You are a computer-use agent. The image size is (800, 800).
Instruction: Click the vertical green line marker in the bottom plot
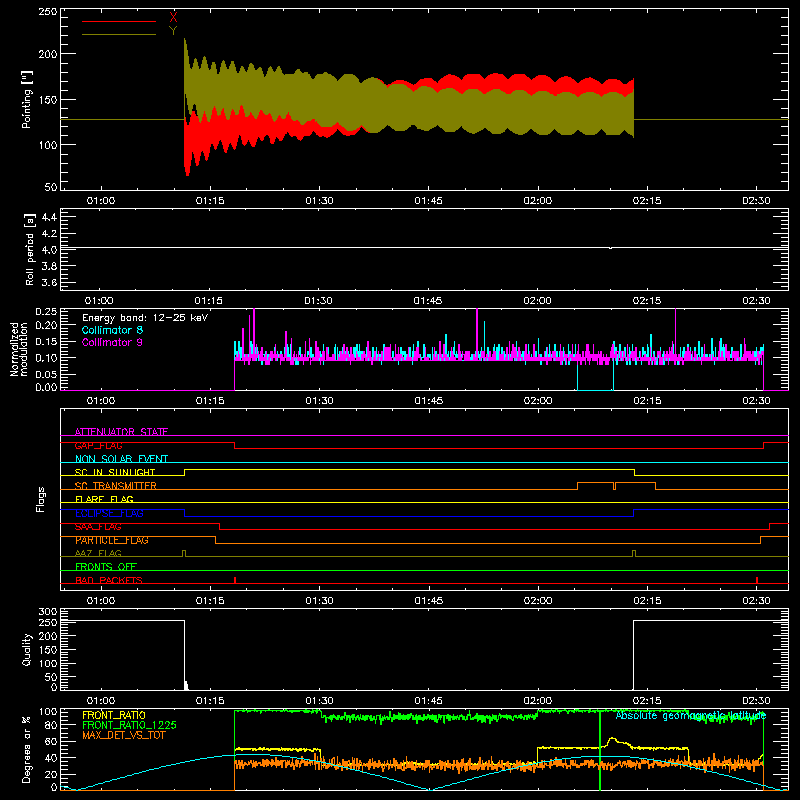[599, 750]
